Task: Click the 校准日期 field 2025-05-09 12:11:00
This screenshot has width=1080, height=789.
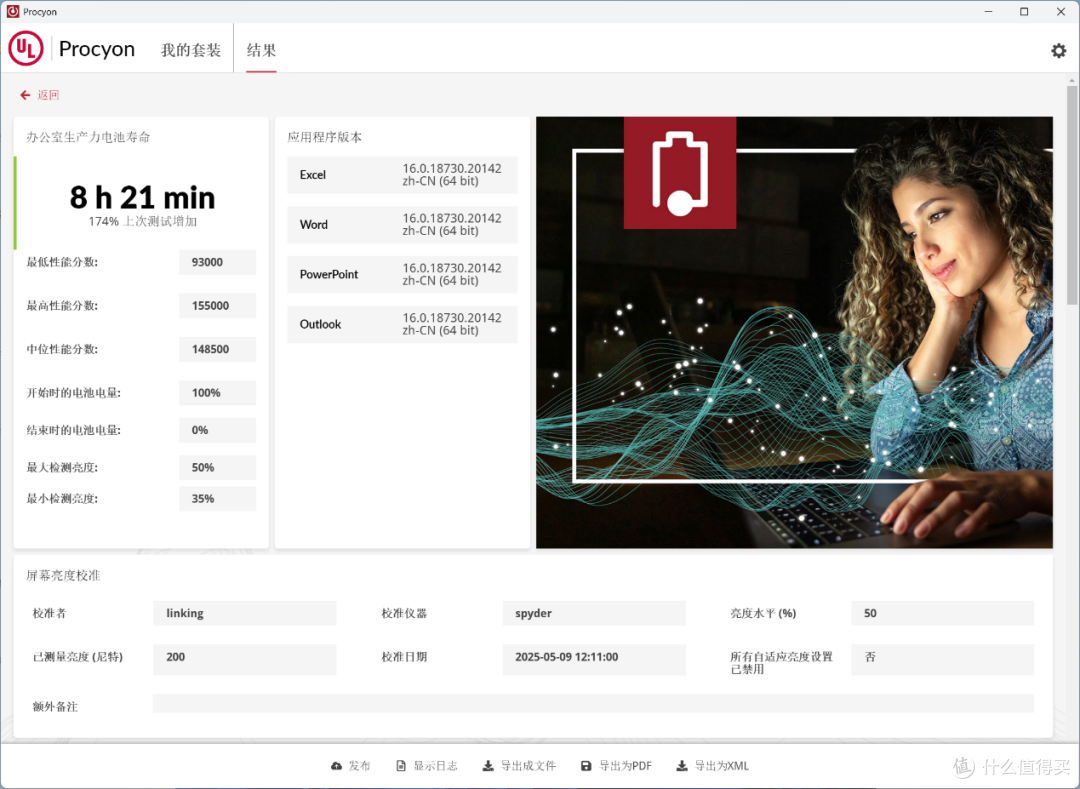Action: 594,660
